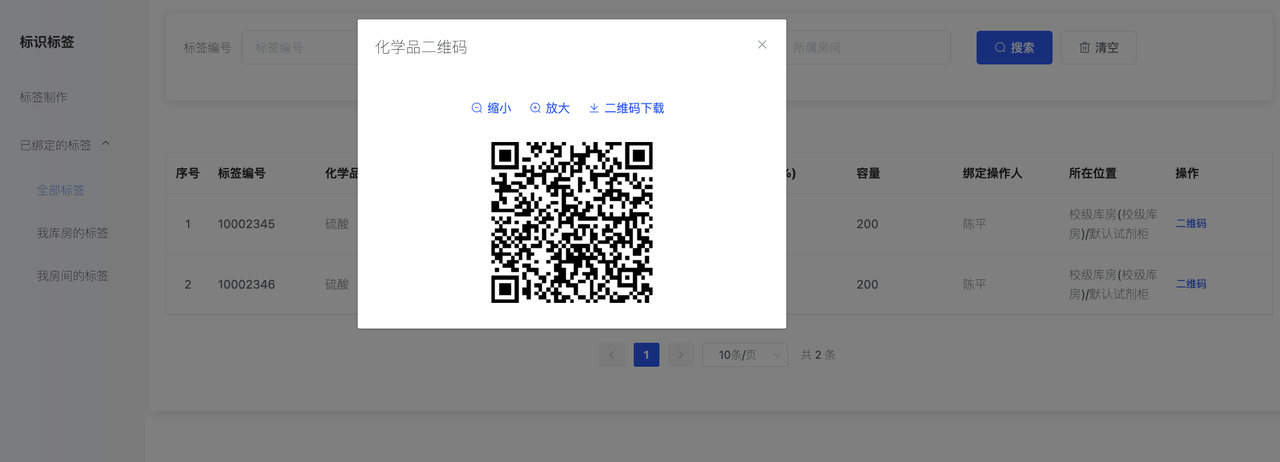Select 我库房的标签 in the sidebar

[x=72, y=233]
